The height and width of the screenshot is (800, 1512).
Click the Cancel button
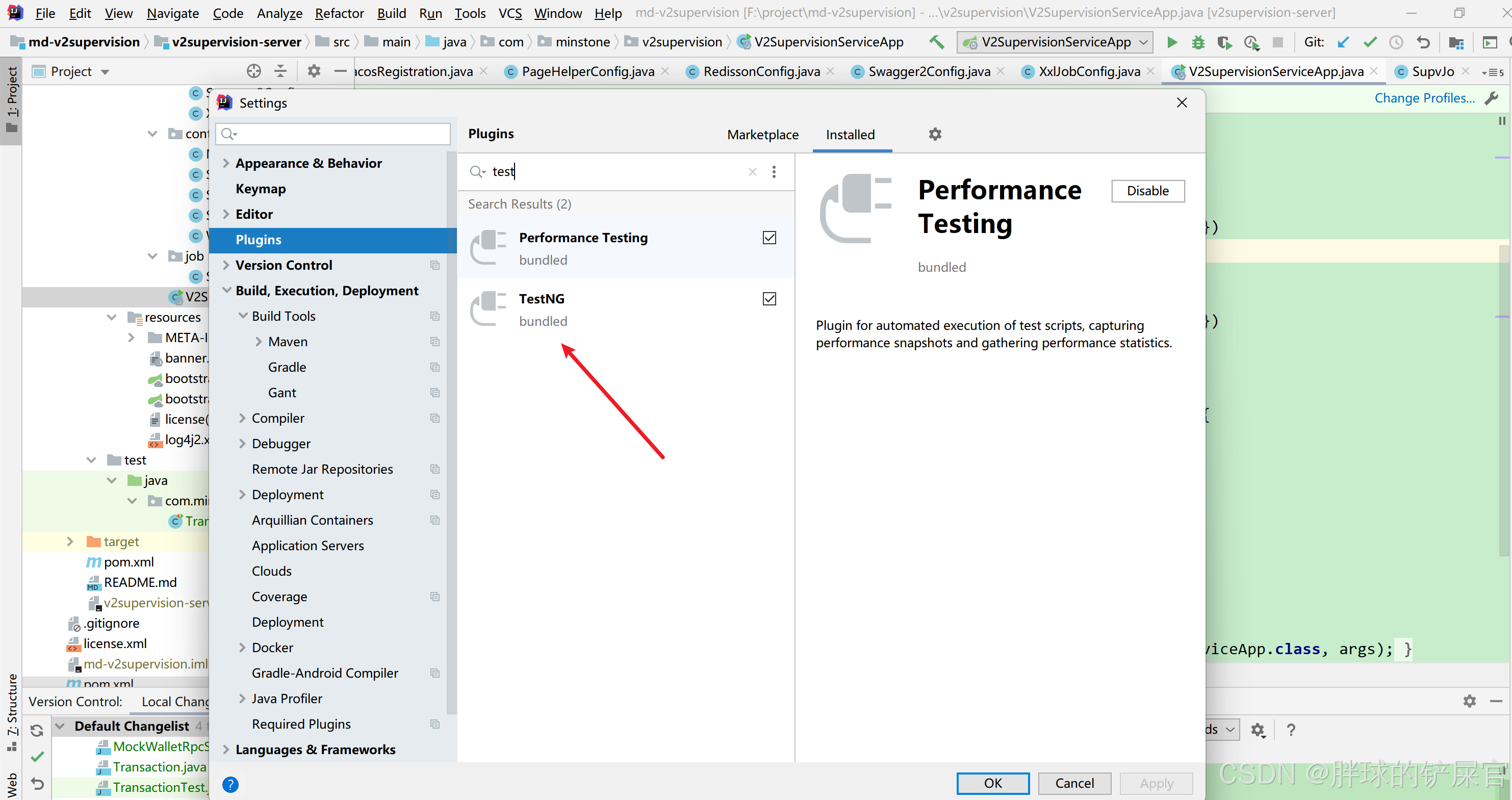pyautogui.click(x=1074, y=783)
